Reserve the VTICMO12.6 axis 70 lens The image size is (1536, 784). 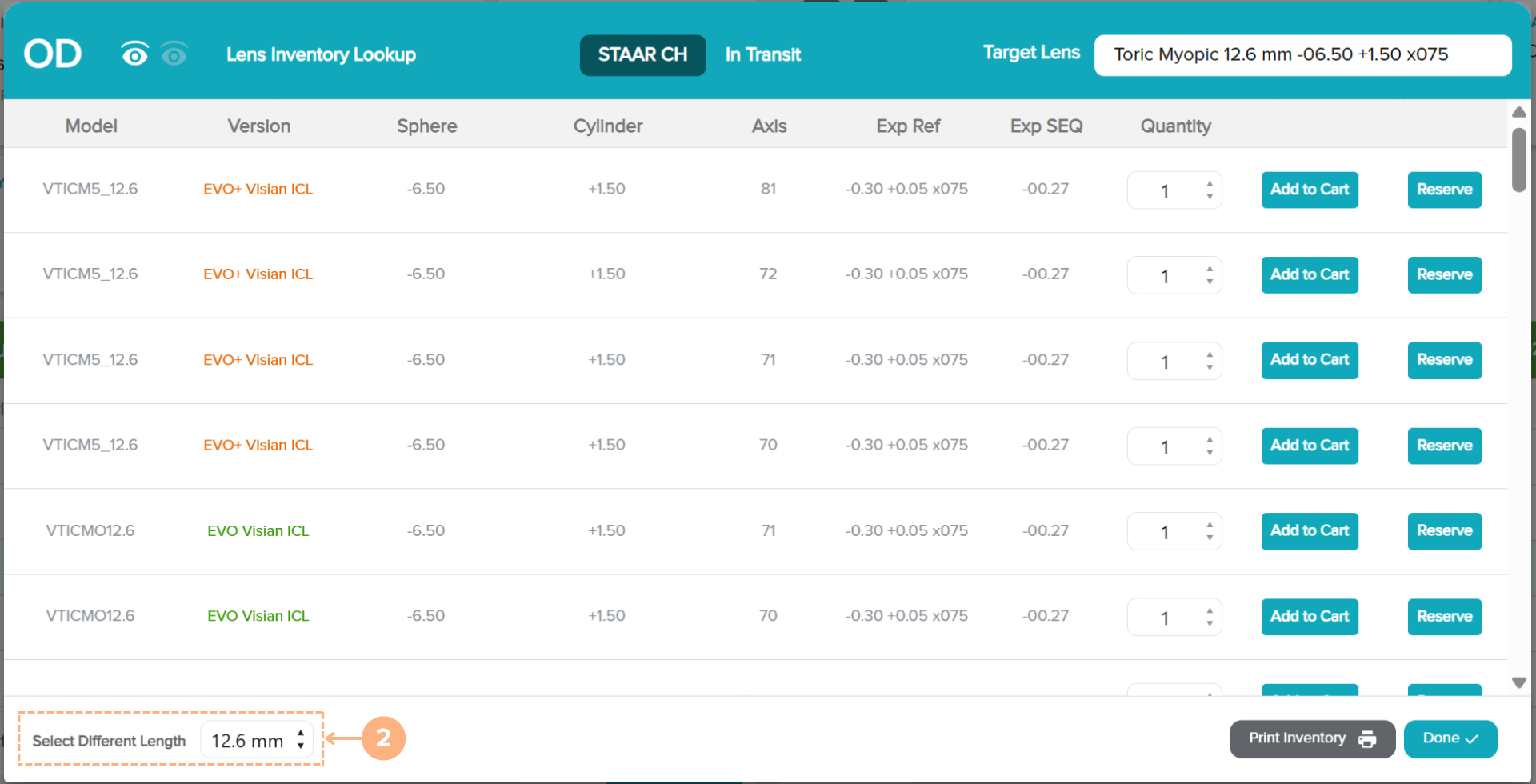[1444, 616]
